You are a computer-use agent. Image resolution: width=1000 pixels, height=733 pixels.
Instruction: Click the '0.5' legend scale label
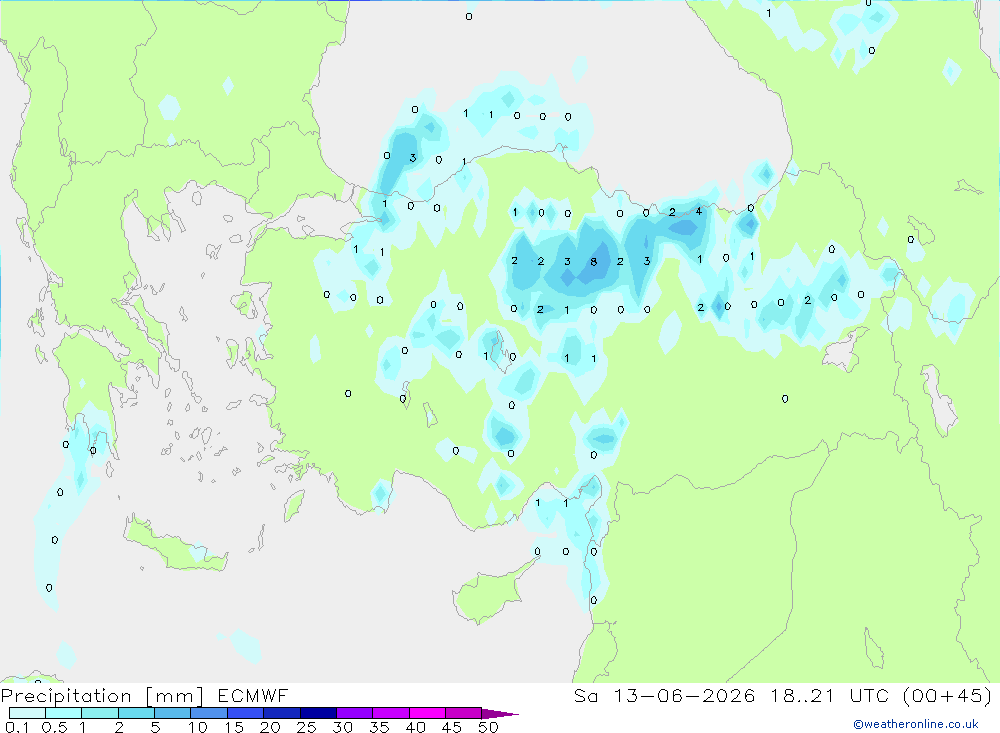[x=54, y=727]
